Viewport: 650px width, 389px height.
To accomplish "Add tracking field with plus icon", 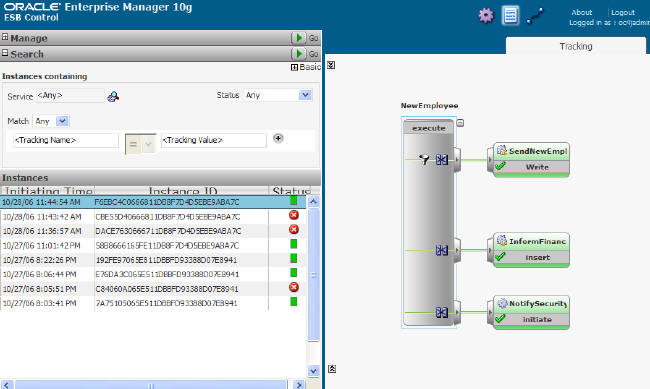I will coord(278,138).
